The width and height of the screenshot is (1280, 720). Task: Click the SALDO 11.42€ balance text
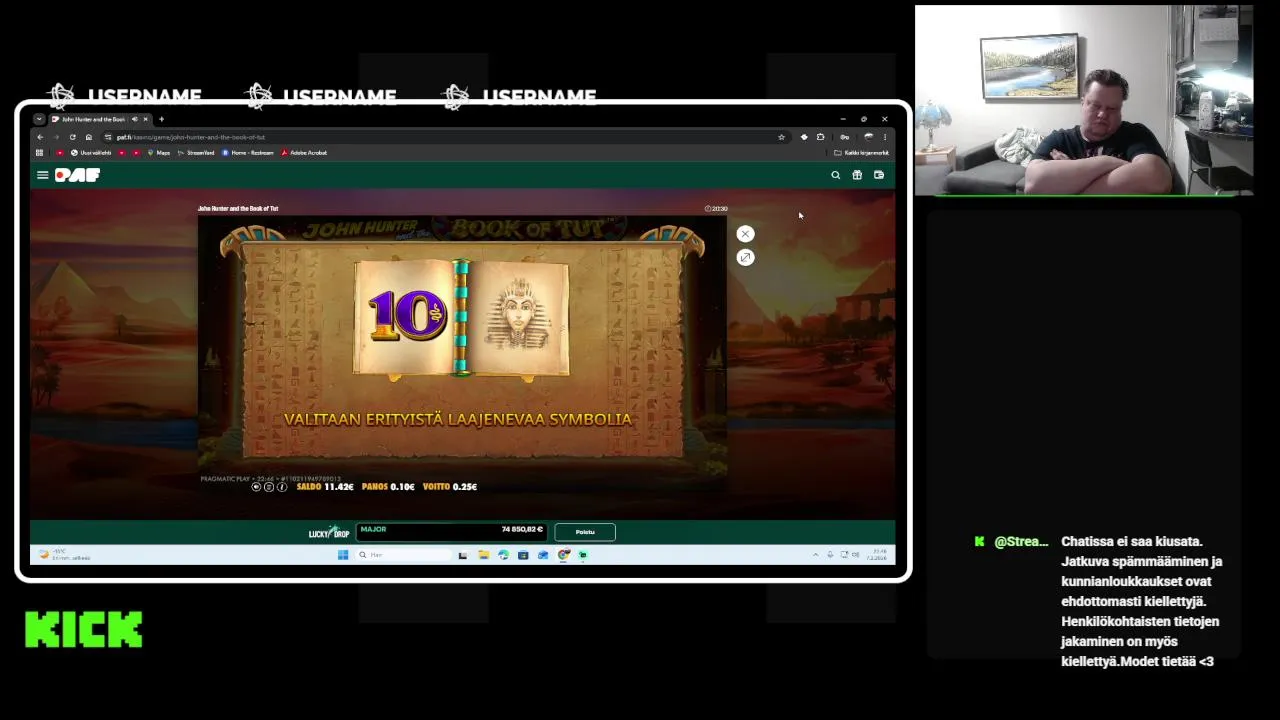325,487
